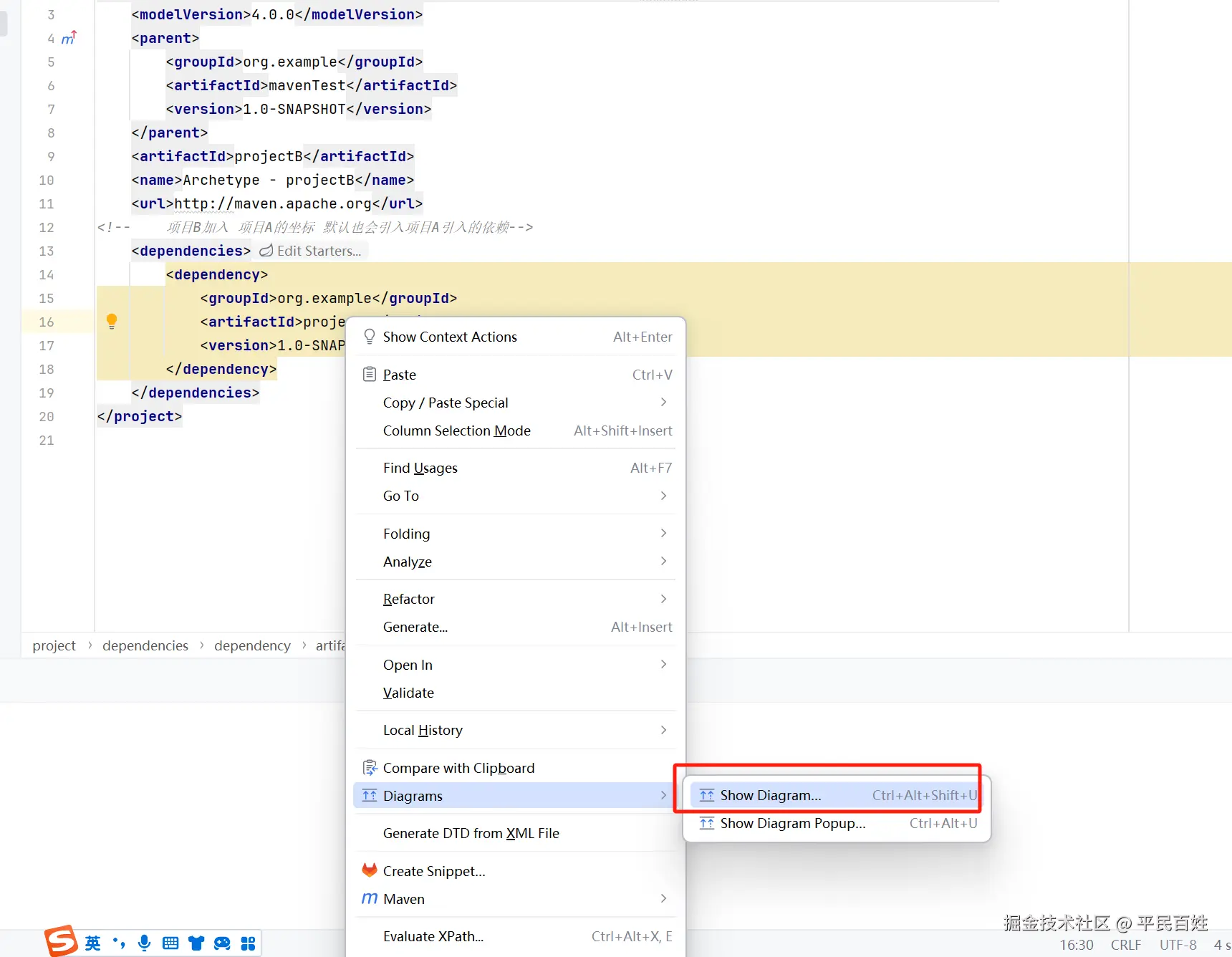Image resolution: width=1232 pixels, height=957 pixels.
Task: Click mavenTest in the parent artifactId
Action: [307, 85]
